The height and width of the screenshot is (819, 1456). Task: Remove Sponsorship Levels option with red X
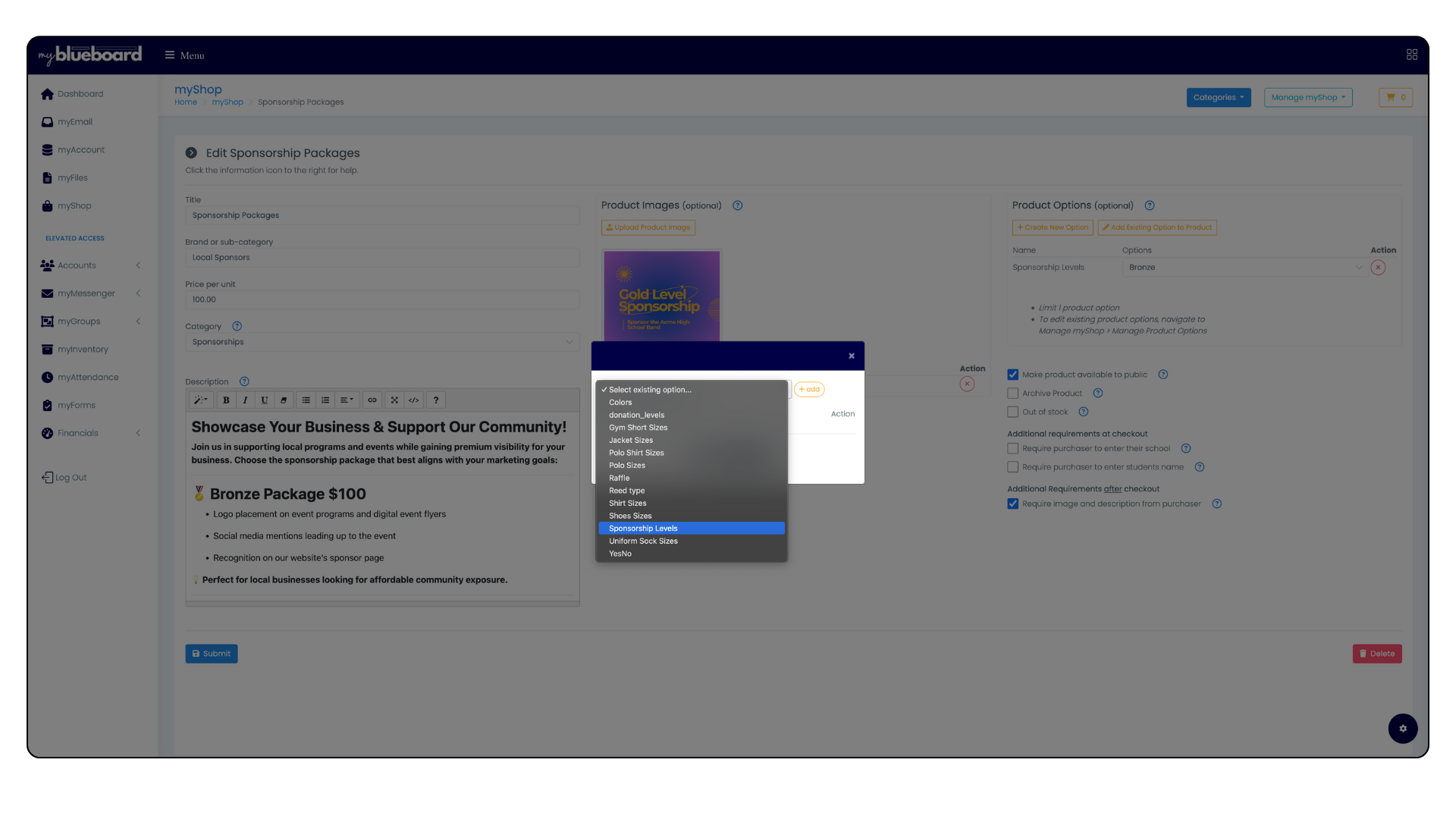coord(1378,268)
